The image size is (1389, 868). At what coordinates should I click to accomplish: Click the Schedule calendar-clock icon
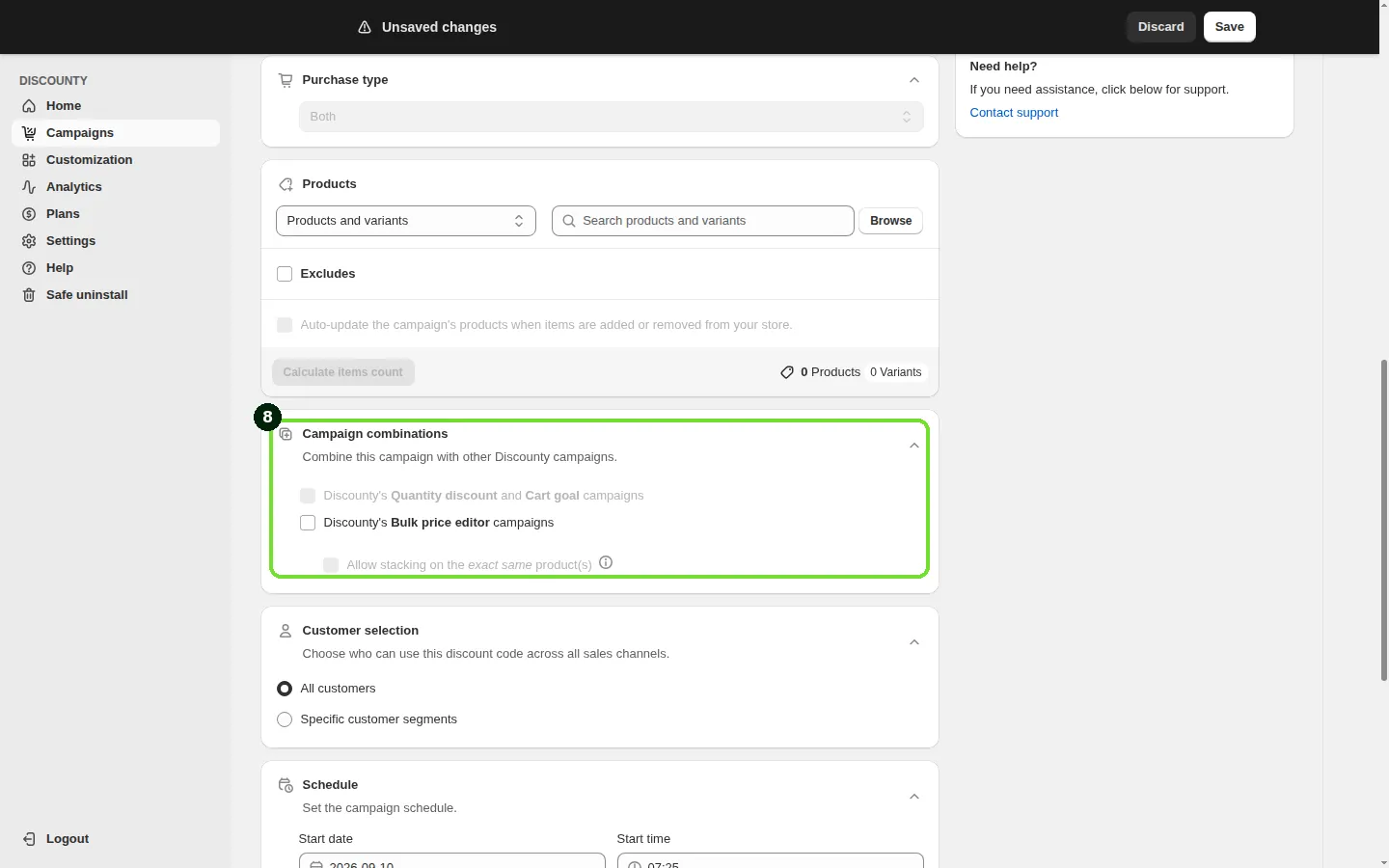coord(286,785)
